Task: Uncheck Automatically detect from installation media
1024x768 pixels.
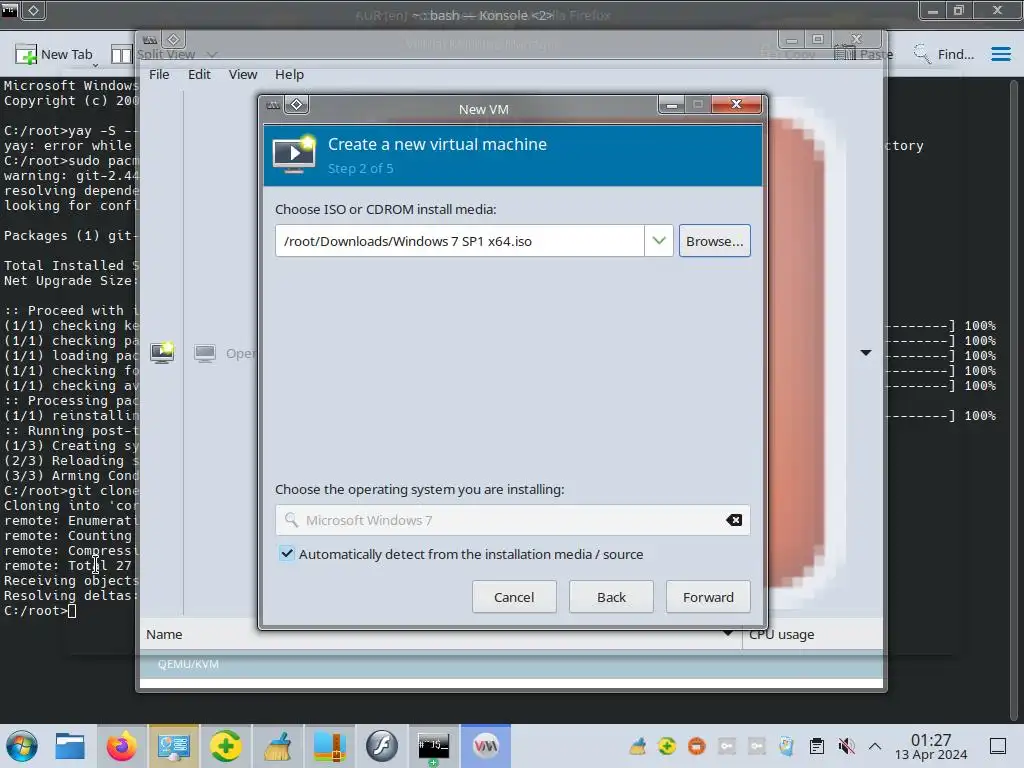Action: click(287, 554)
